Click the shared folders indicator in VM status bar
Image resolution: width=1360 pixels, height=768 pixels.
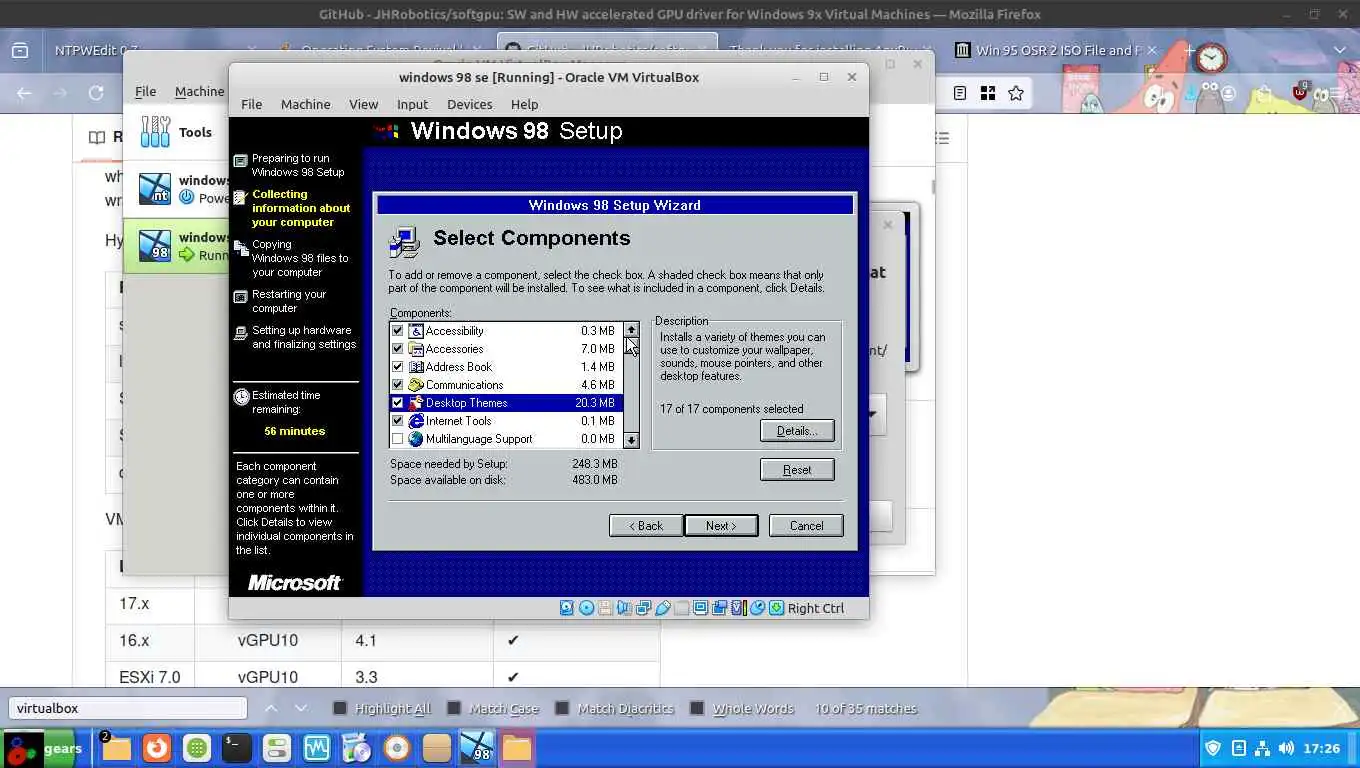point(682,608)
